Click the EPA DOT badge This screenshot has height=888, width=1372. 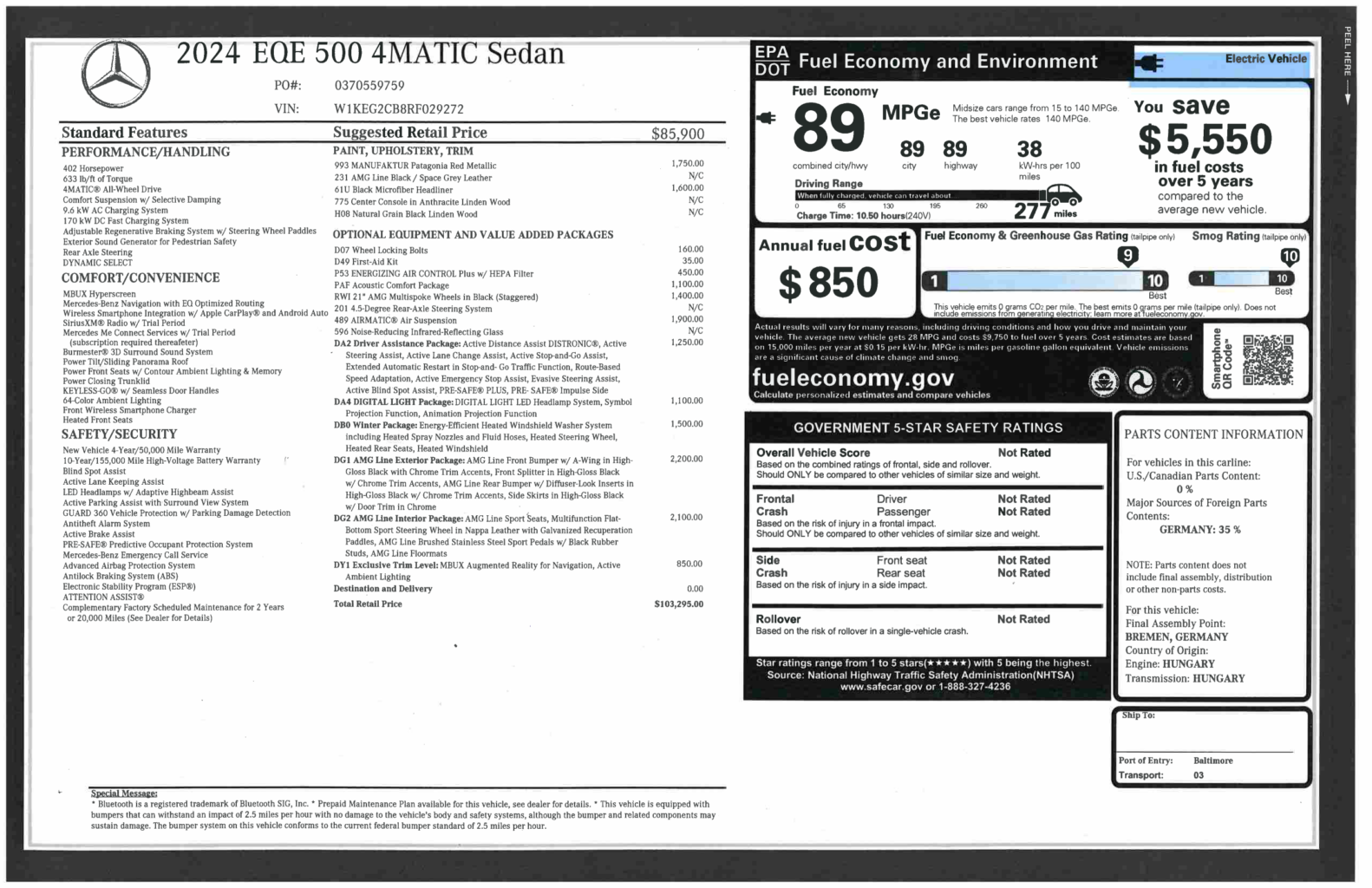tap(771, 61)
